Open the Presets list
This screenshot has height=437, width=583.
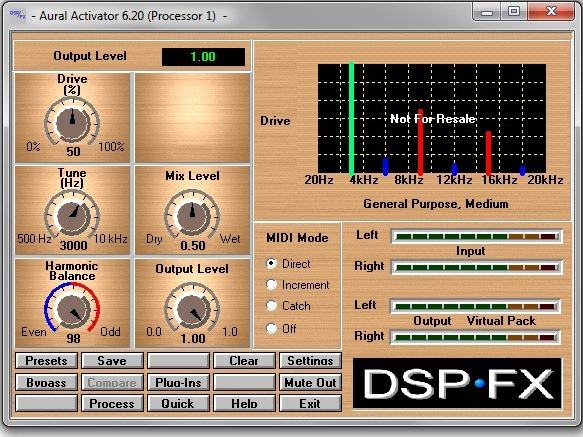[46, 361]
